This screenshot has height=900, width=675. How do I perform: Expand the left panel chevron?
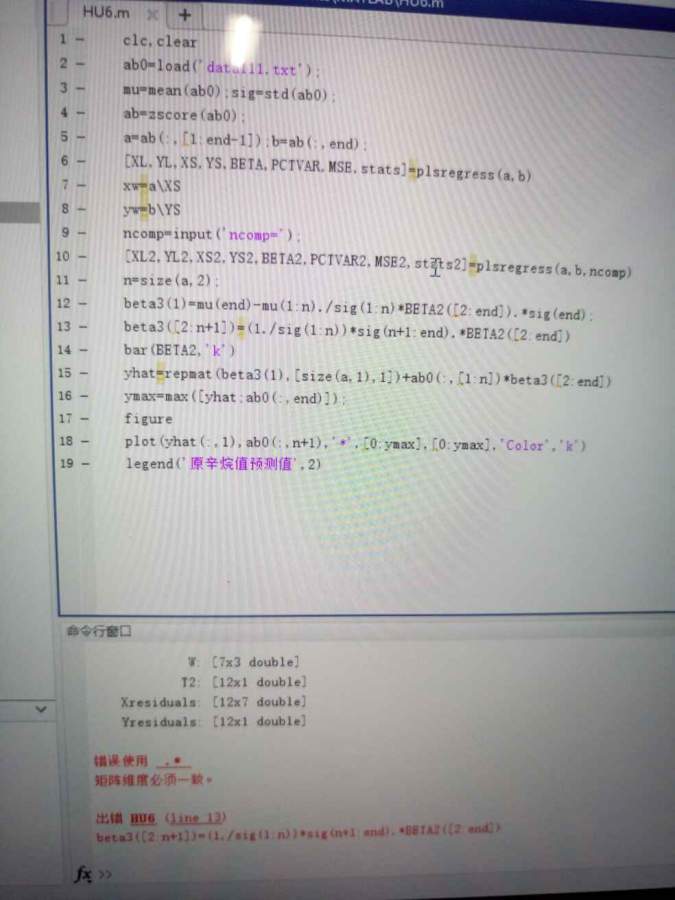pos(41,709)
